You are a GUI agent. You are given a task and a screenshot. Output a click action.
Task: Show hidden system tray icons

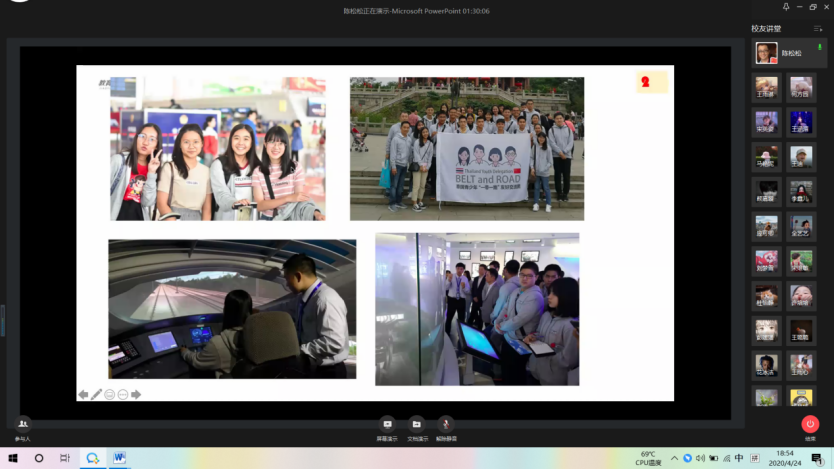675,458
